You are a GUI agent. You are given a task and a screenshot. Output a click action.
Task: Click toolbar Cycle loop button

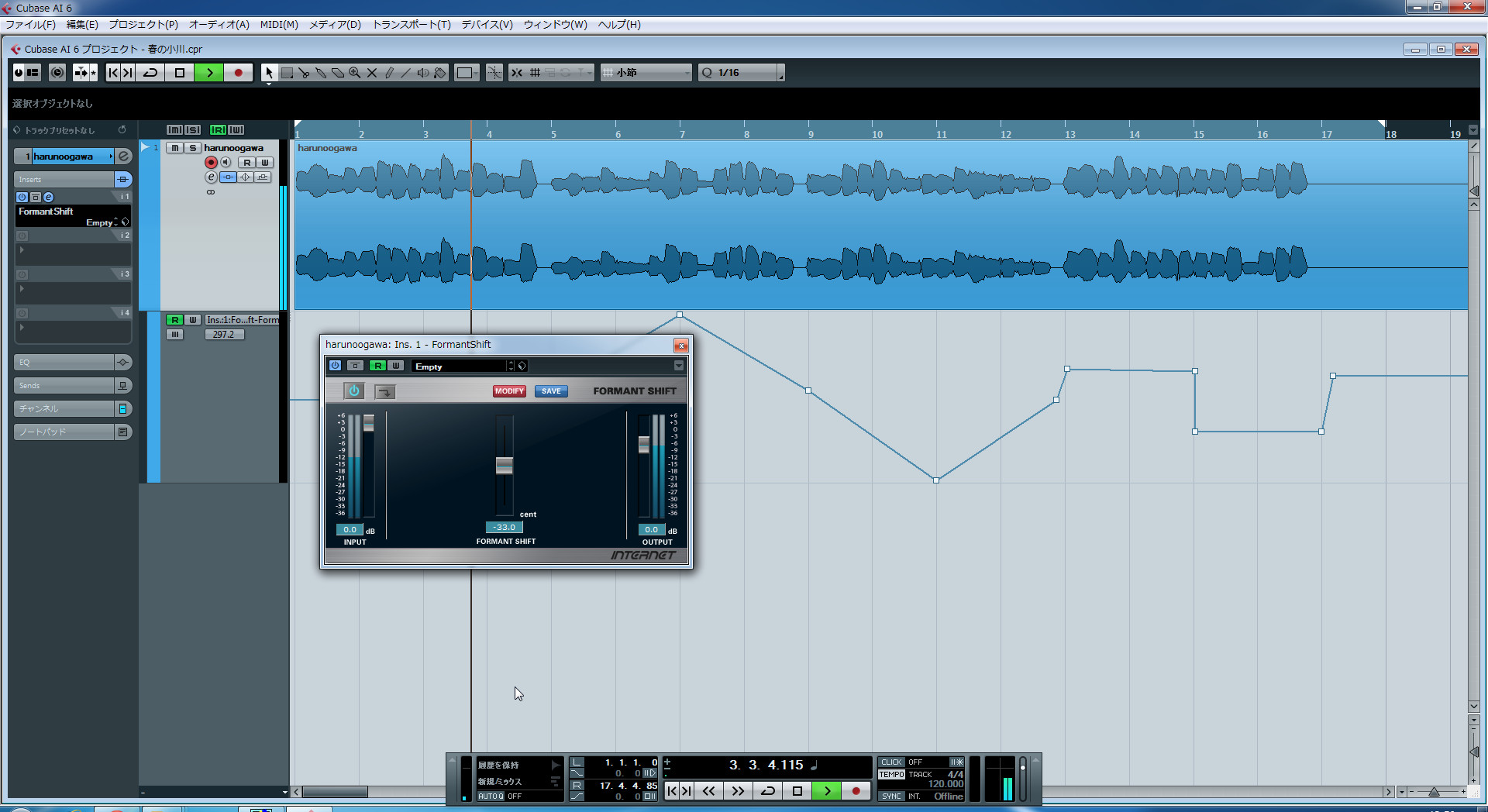pos(150,73)
